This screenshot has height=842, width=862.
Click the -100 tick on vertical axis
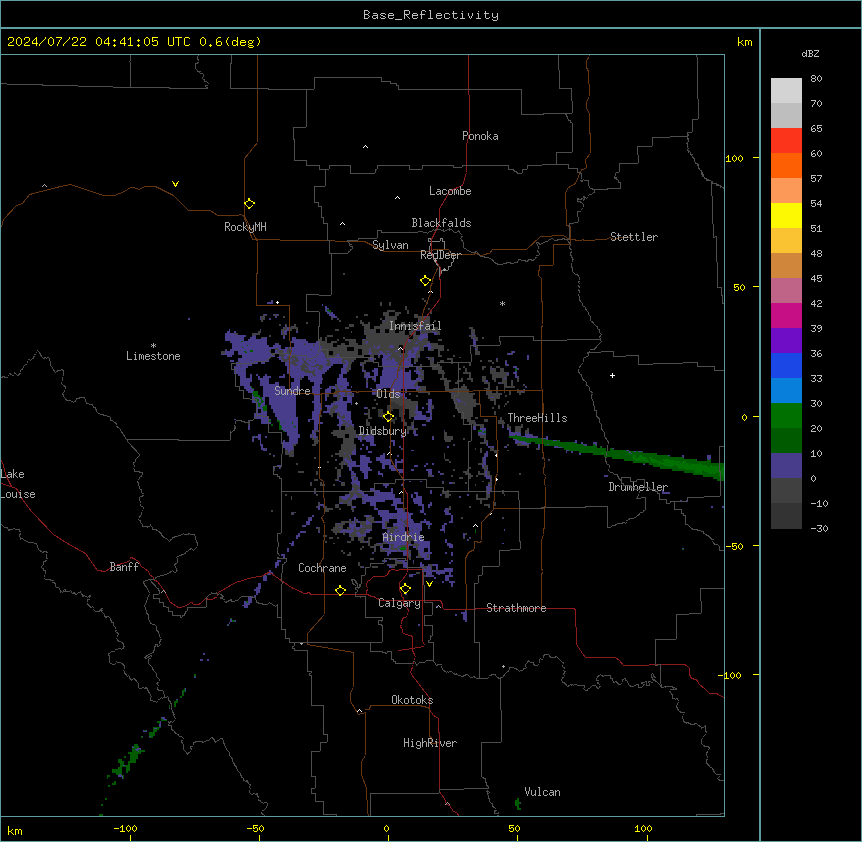(x=731, y=675)
